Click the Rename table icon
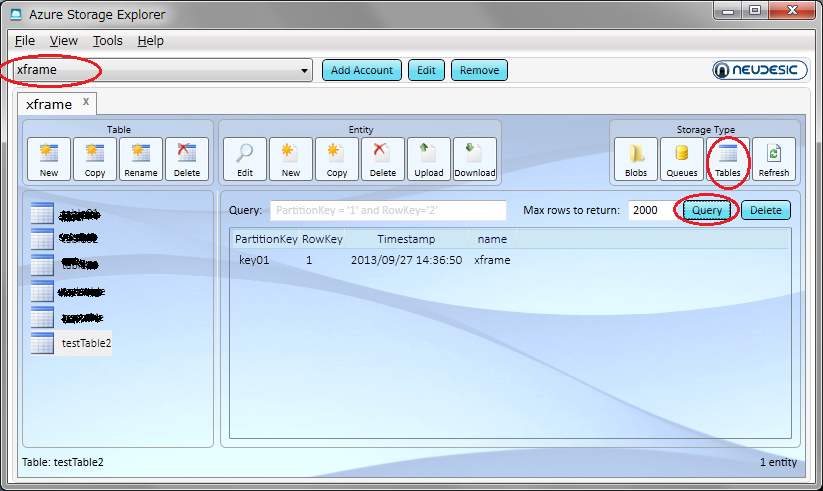 [141, 159]
